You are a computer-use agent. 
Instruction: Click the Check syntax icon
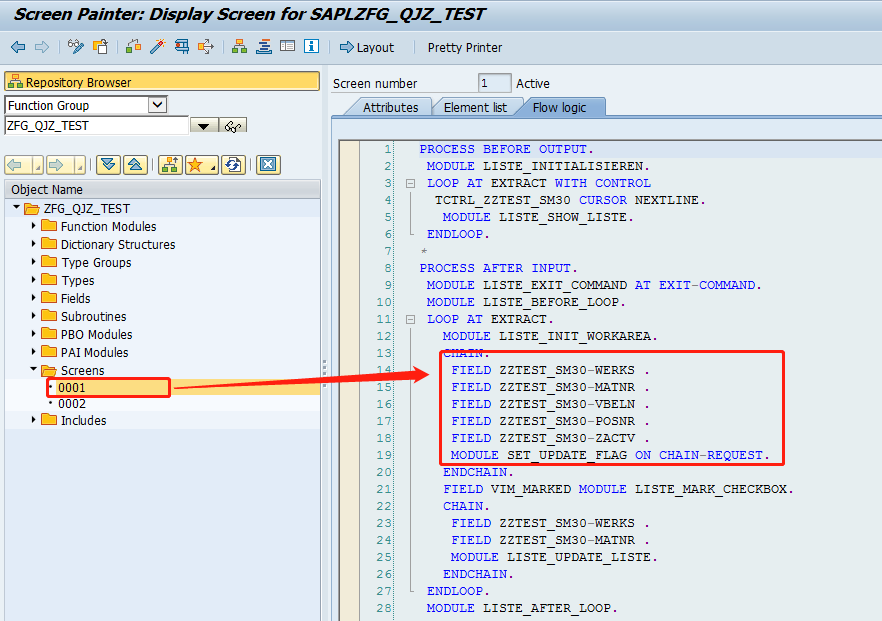click(133, 47)
